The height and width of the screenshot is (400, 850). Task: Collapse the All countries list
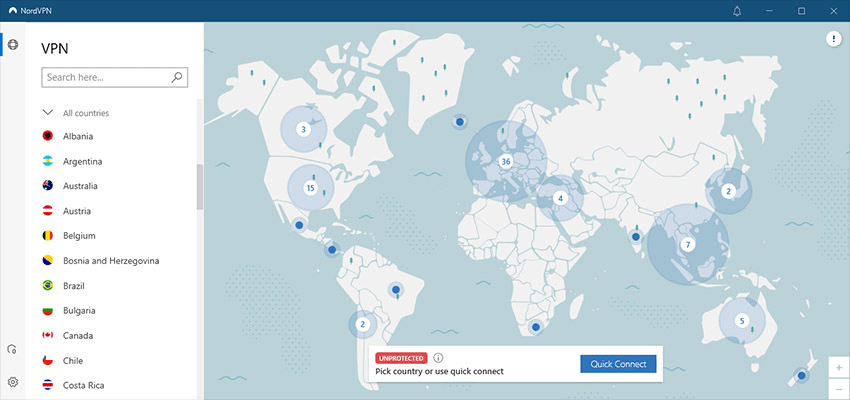click(x=47, y=113)
